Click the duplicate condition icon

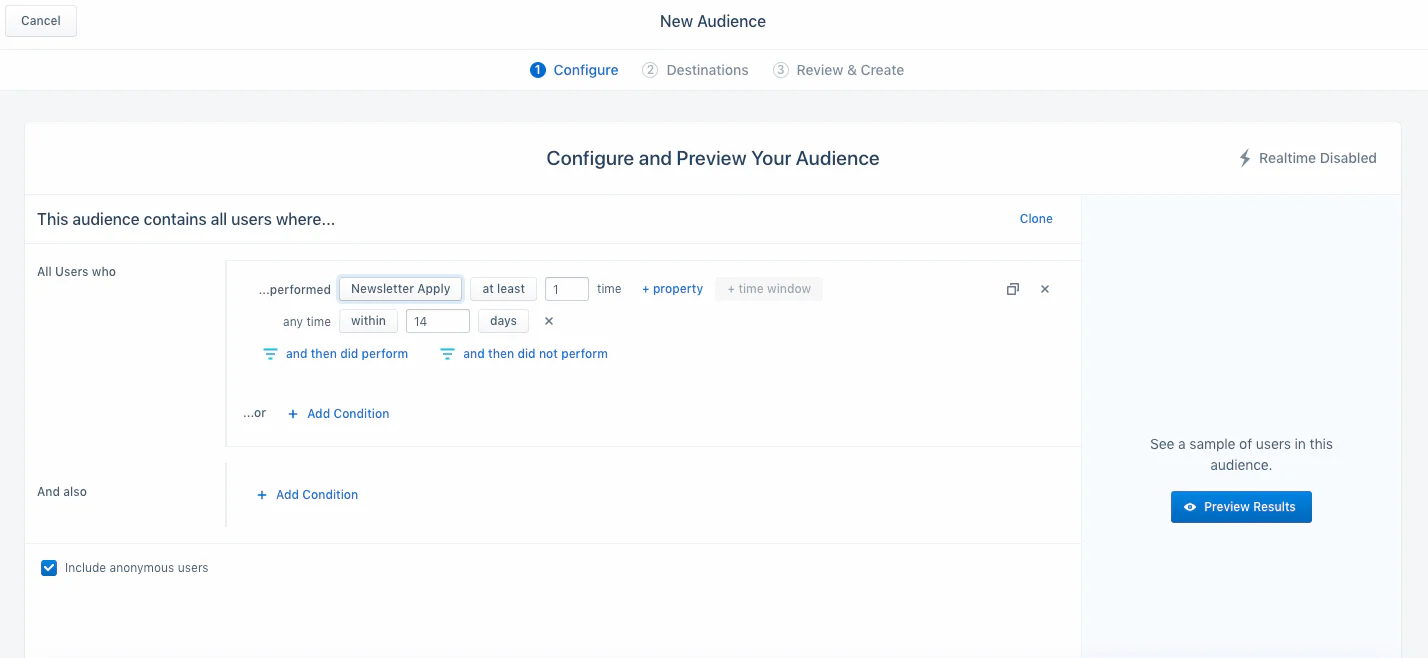pyautogui.click(x=1012, y=289)
